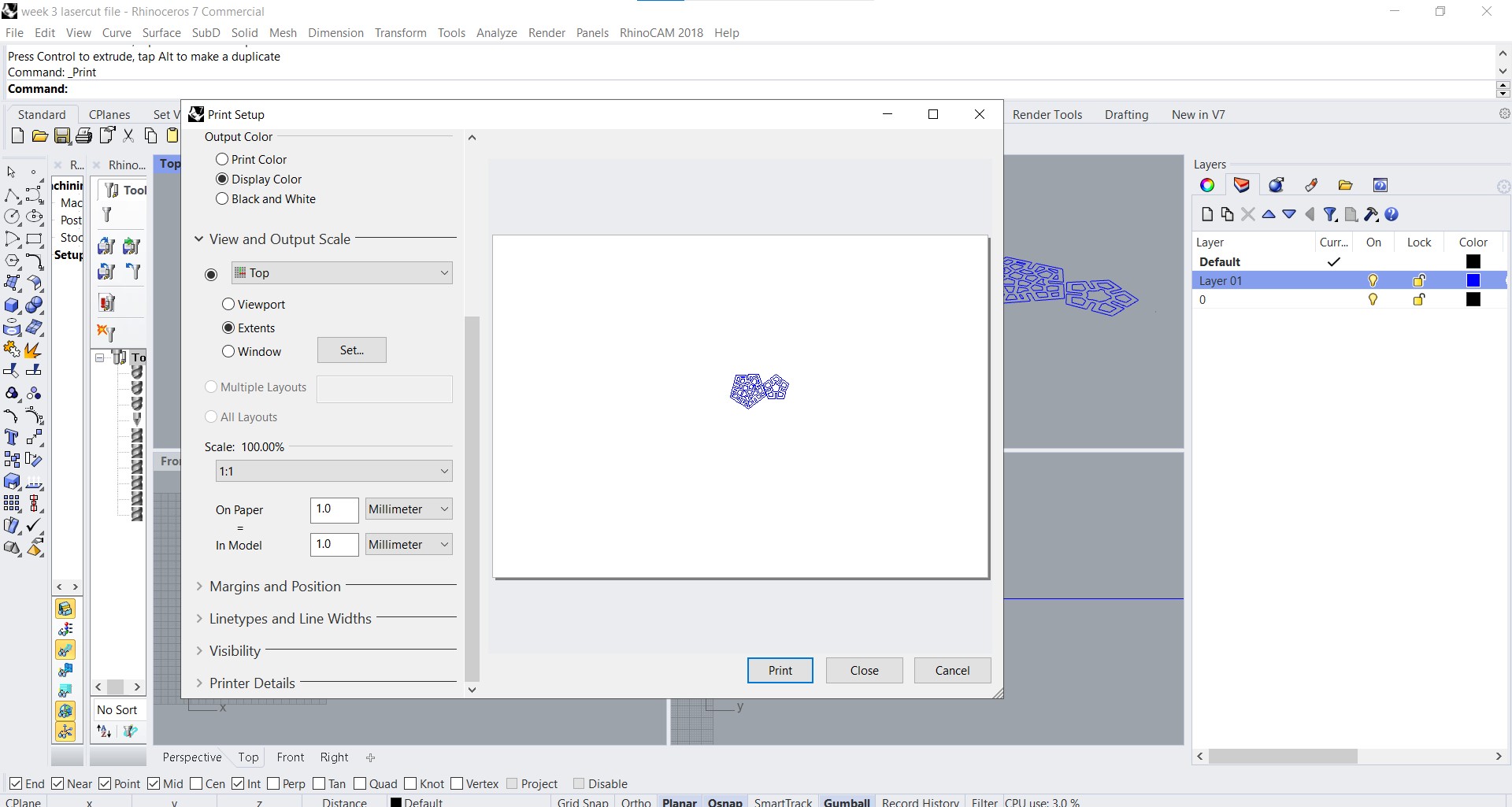1512x807 pixels.
Task: Select the Display Color radio button
Action: coord(222,179)
